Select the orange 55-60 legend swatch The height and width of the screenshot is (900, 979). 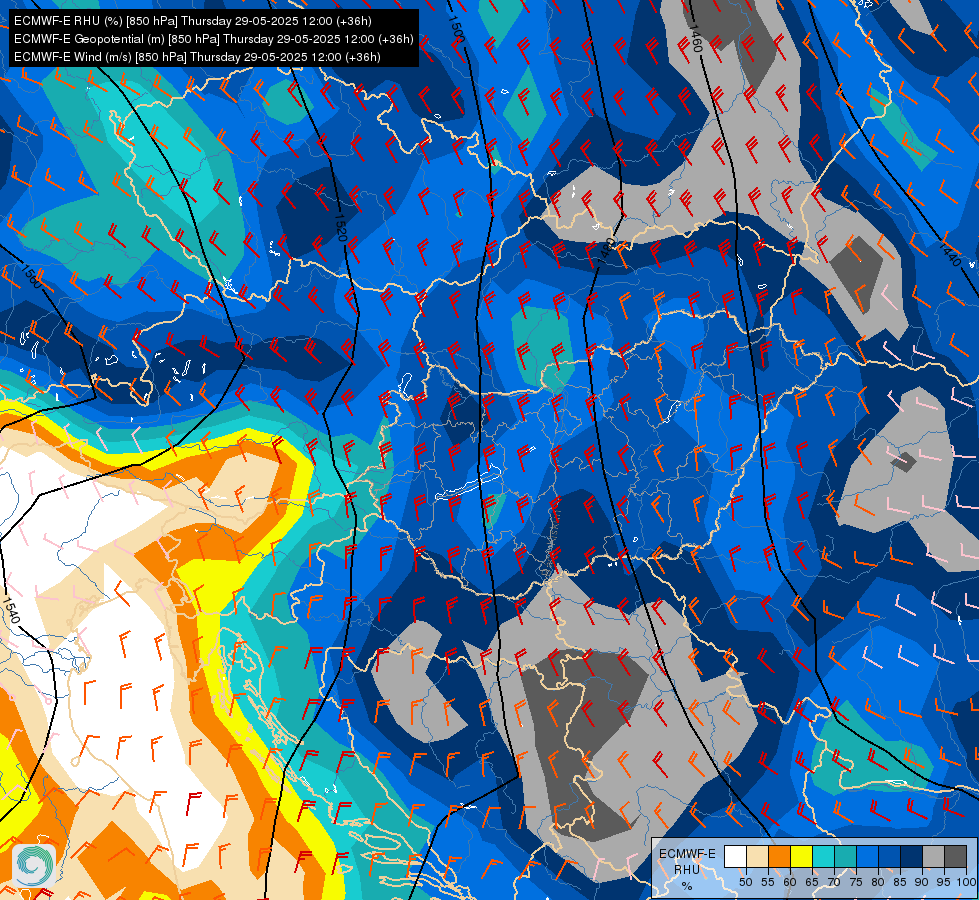point(779,856)
